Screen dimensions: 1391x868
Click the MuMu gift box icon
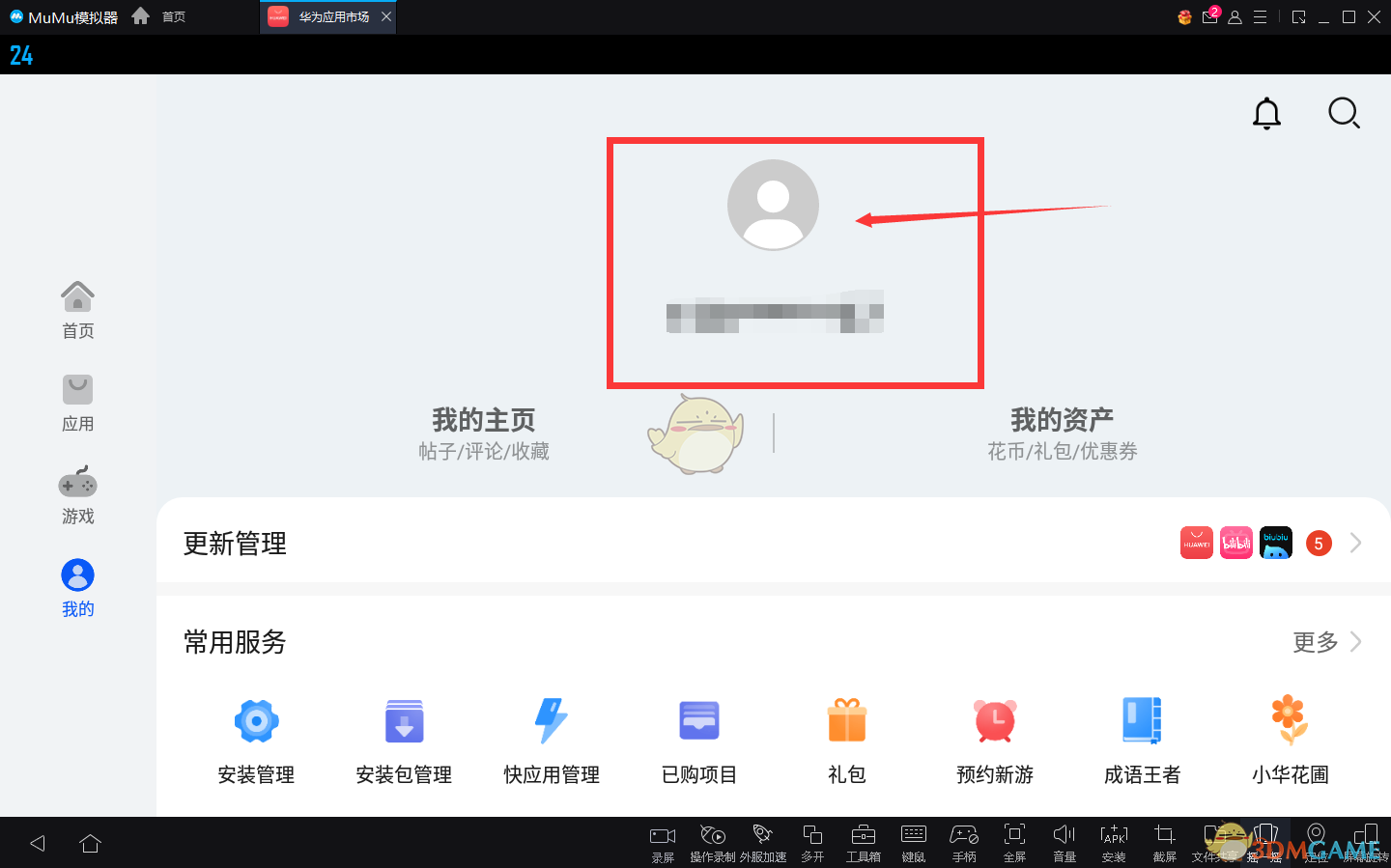pyautogui.click(x=1184, y=16)
